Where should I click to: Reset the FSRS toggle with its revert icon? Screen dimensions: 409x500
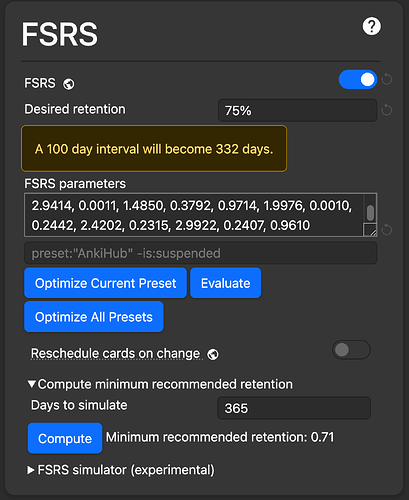point(387,80)
